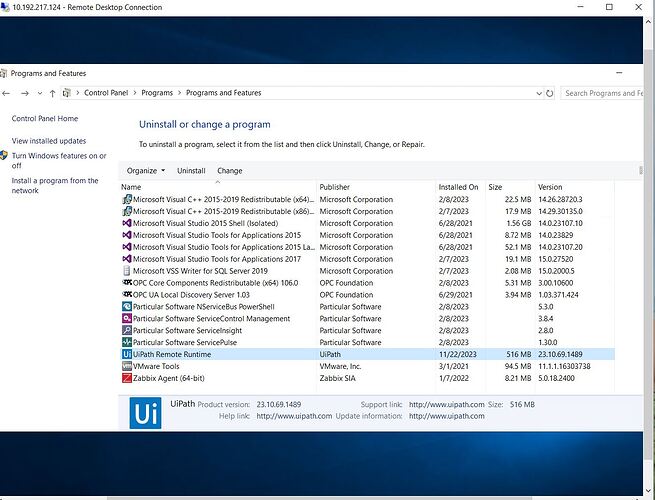The width and height of the screenshot is (655, 500).
Task: Minimize the Programs and Features window
Action: point(619,73)
